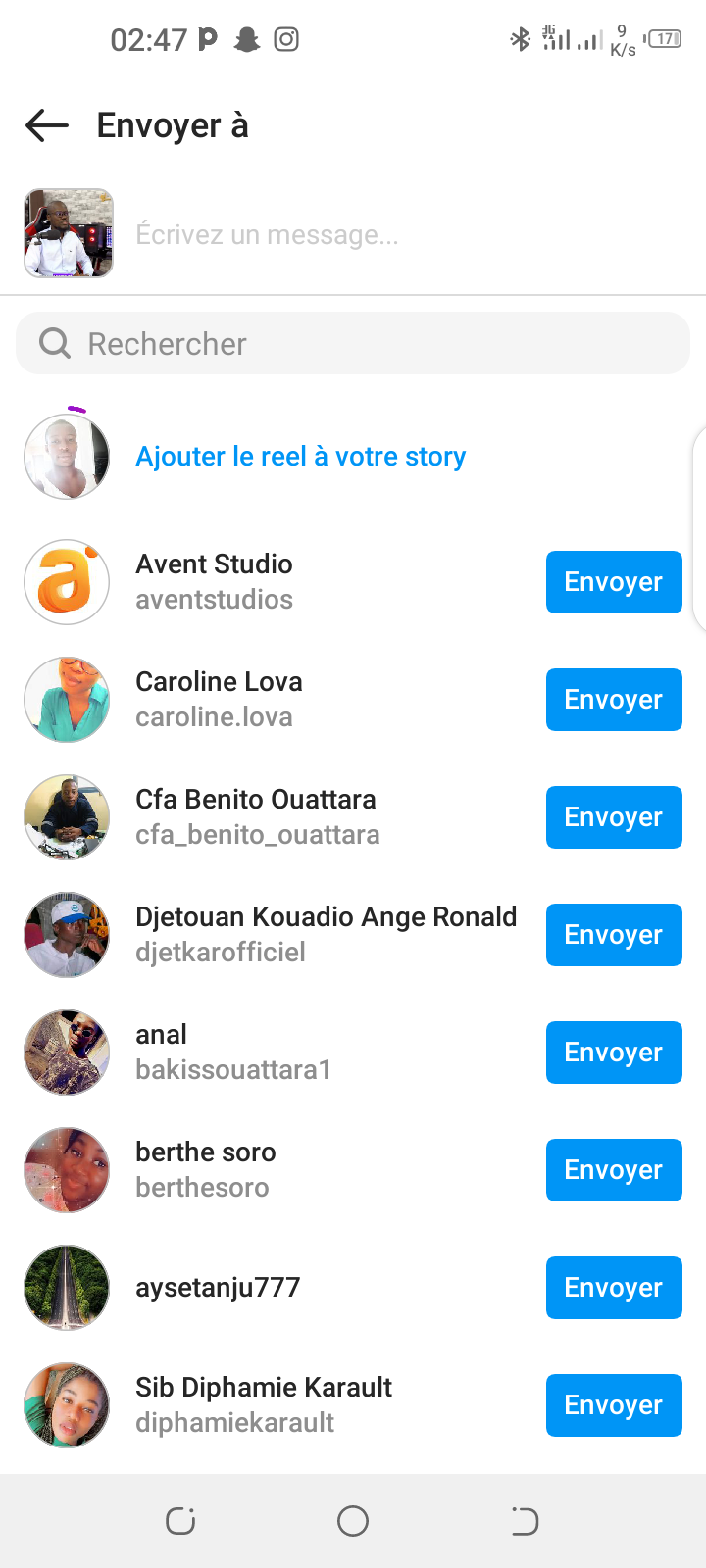The image size is (706, 1568).
Task: Open the Avent Studio profile picture
Action: 67,582
